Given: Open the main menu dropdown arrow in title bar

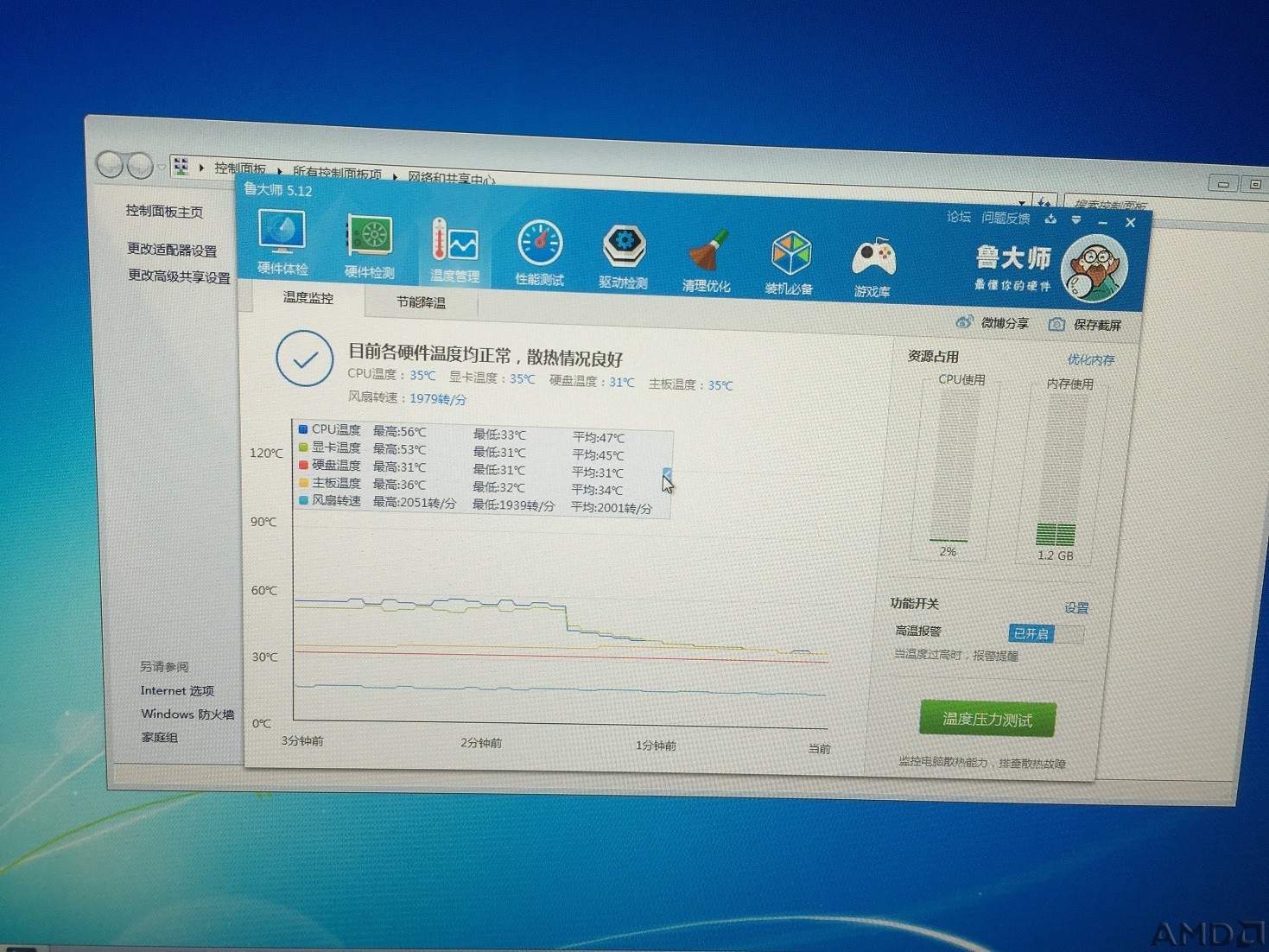Looking at the screenshot, I should click(1076, 220).
